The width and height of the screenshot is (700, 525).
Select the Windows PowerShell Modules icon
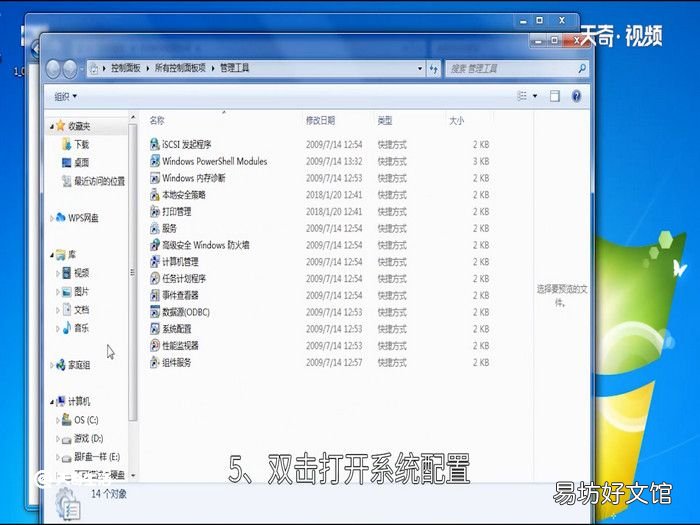(x=154, y=161)
